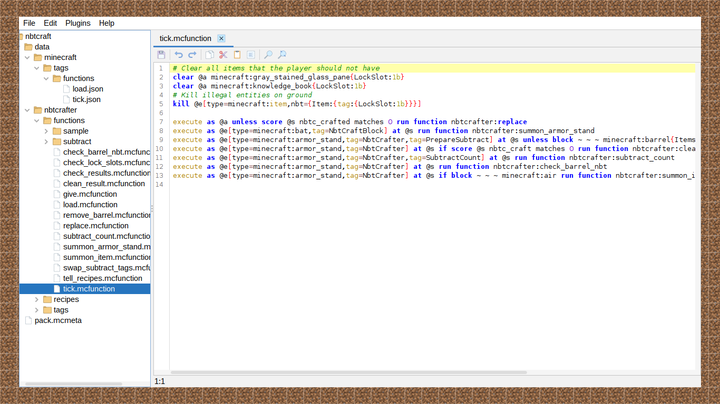Open tick.json in the file tree
The image size is (720, 404).
coord(86,100)
